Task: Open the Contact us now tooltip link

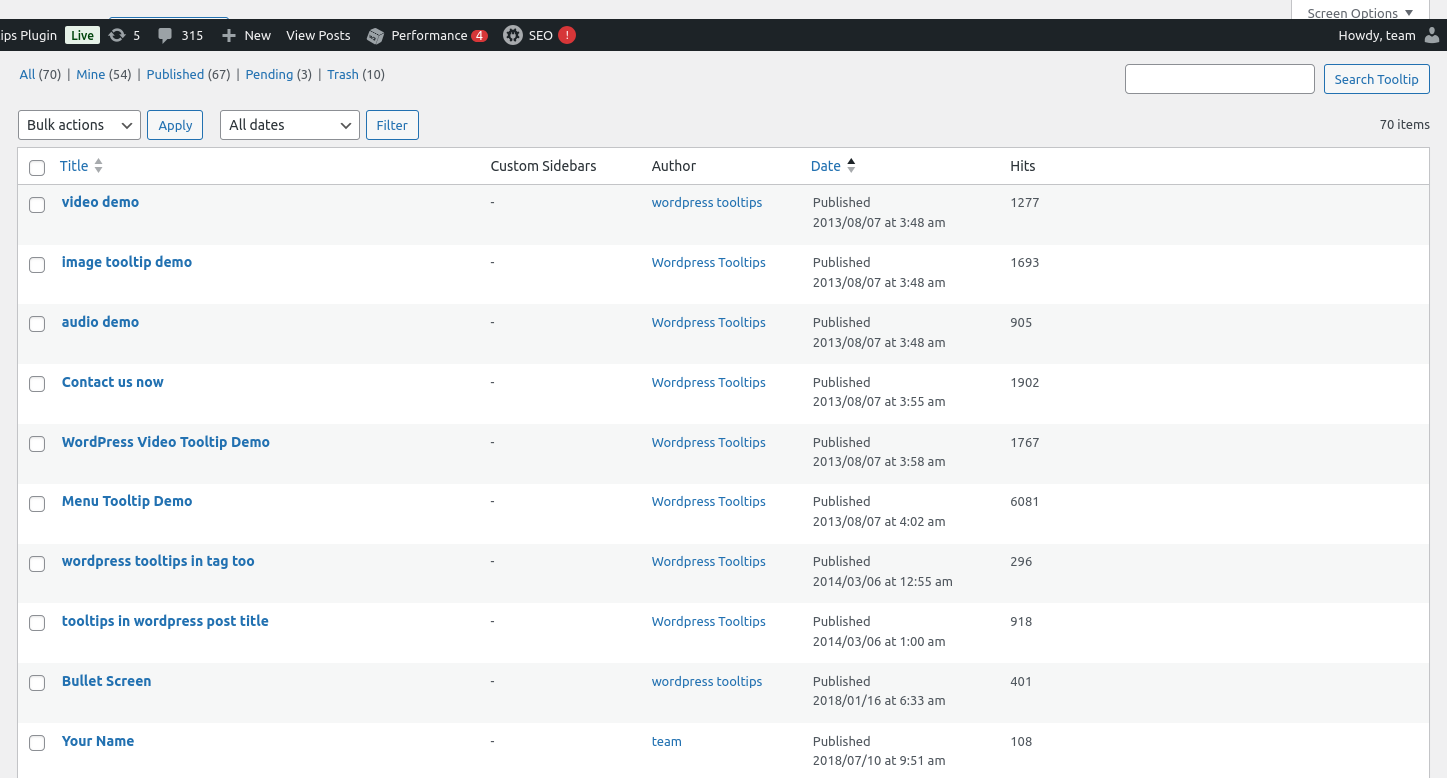Action: point(112,382)
